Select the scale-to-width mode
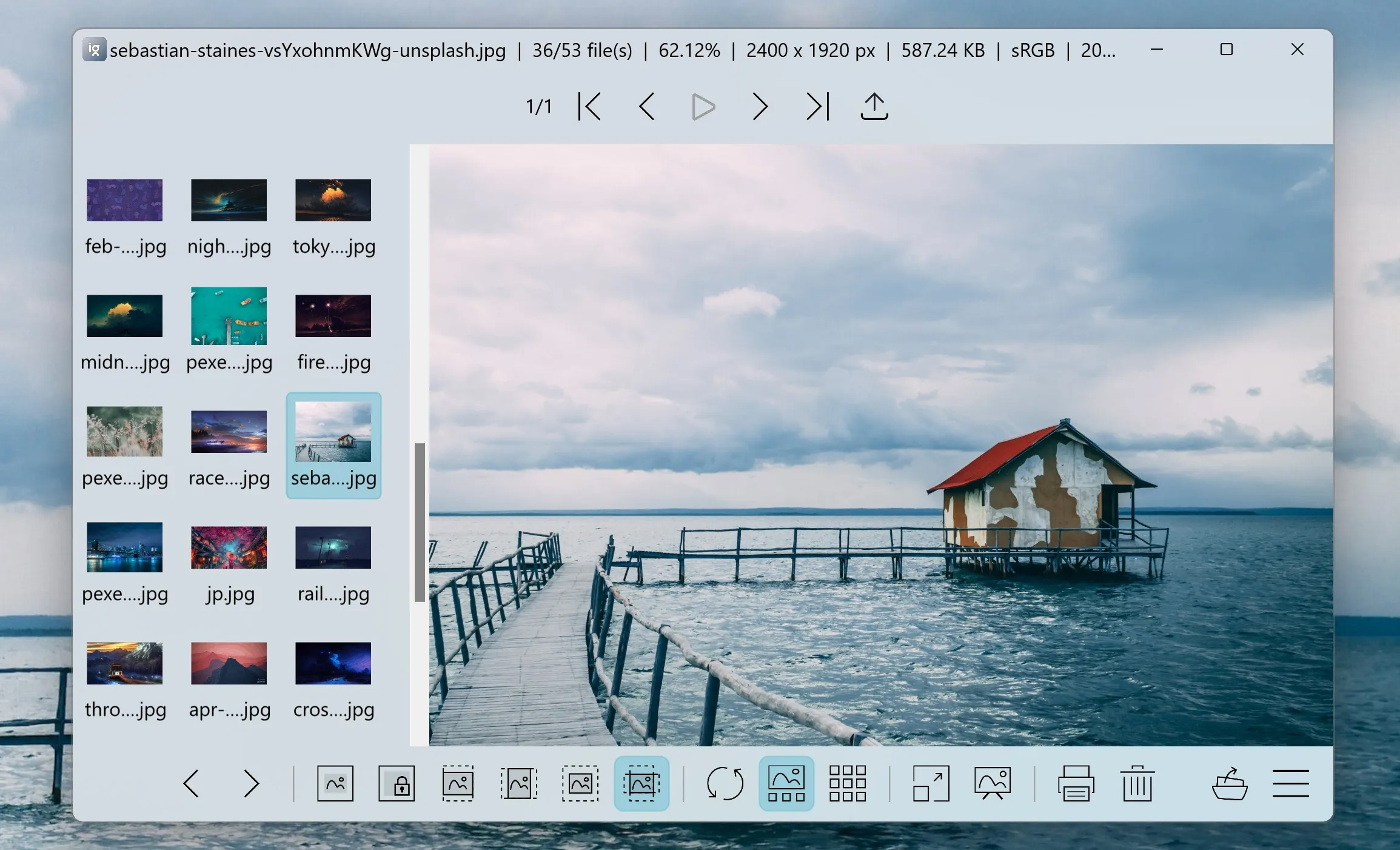Viewport: 1400px width, 850px height. point(458,783)
